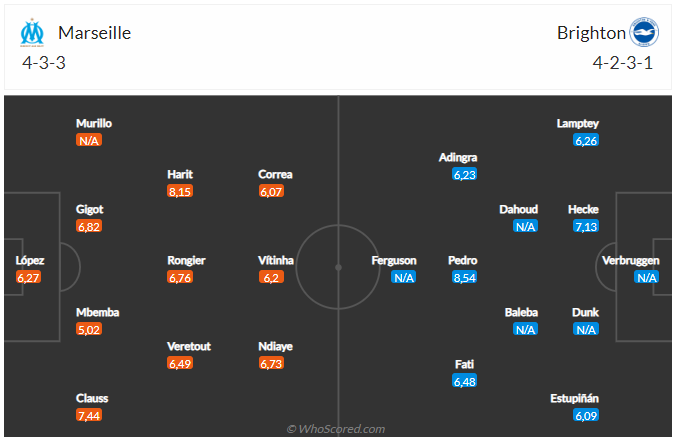This screenshot has height=437, width=679.
Task: Click Murillo's N/A rating badge
Action: coord(89,141)
